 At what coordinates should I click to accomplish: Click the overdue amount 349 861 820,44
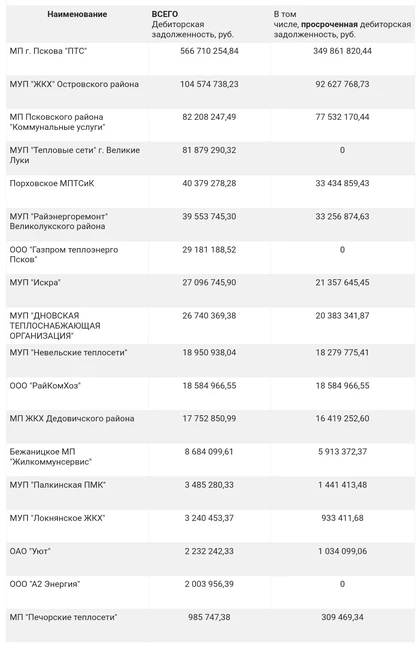[x=342, y=51]
